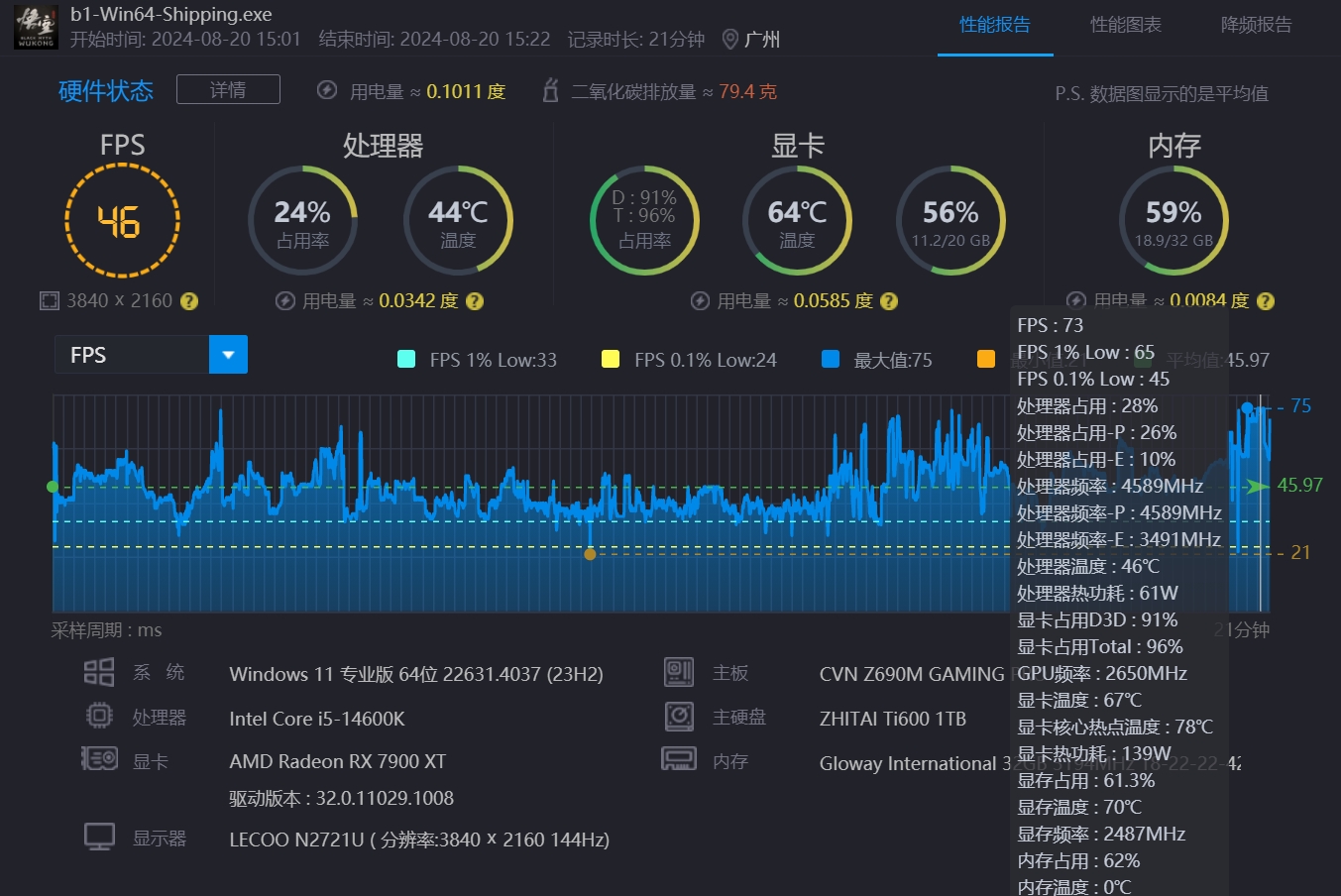Click the 最大值:75 legend label

point(893,360)
